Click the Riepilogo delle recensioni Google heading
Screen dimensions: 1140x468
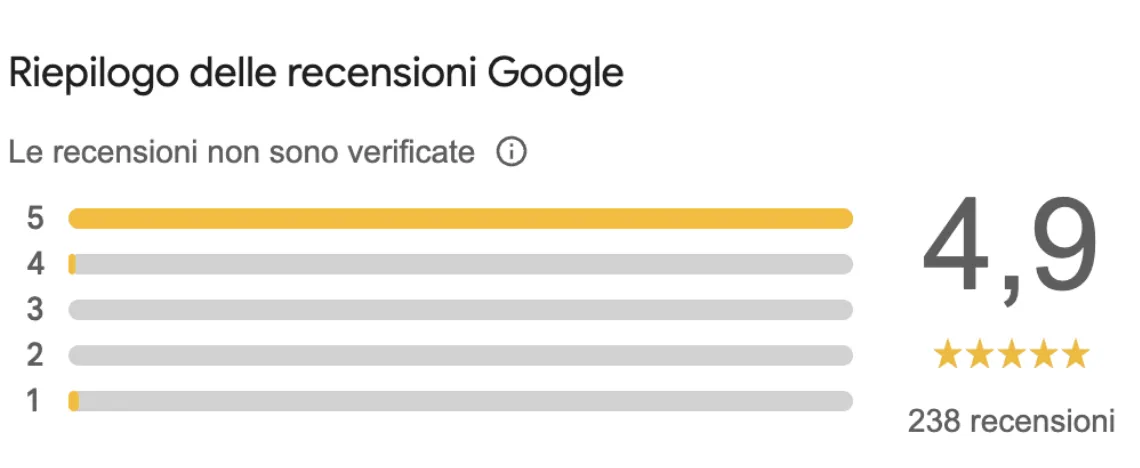(316, 75)
